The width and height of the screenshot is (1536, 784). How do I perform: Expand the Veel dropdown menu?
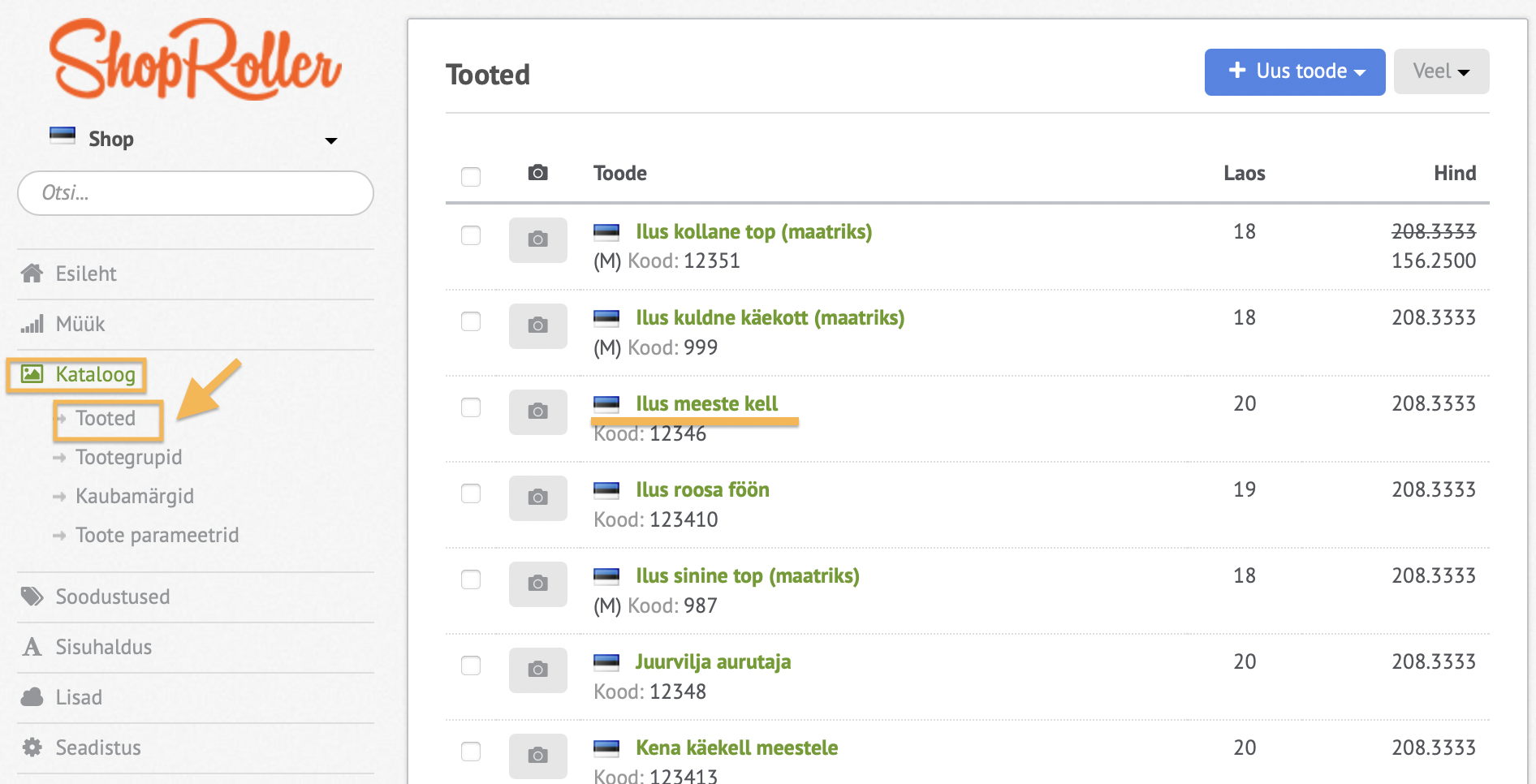[x=1441, y=71]
